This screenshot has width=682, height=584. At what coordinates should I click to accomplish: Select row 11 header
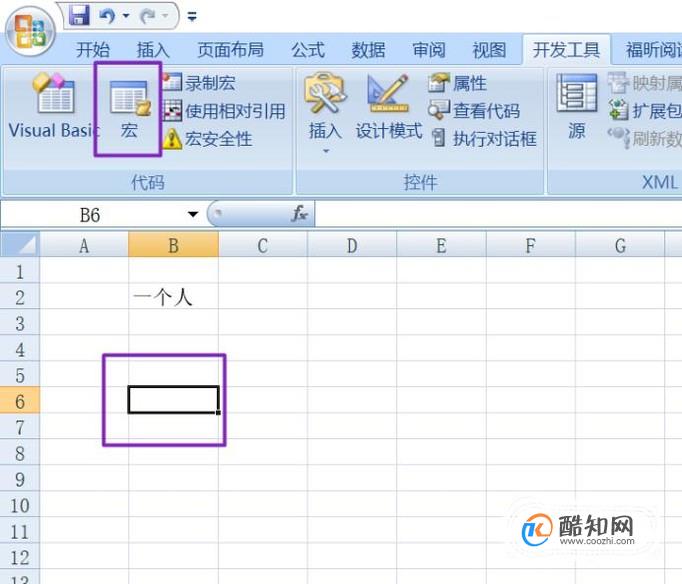coord(20,531)
